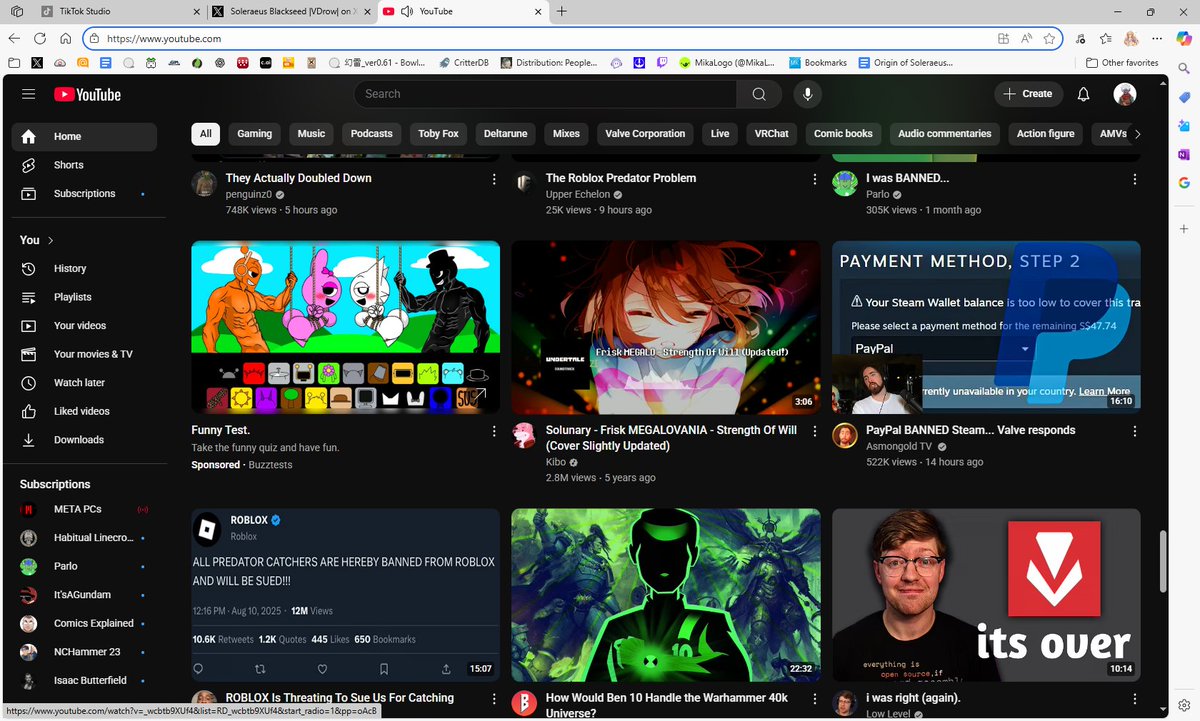Image resolution: width=1200 pixels, height=721 pixels.
Task: Open the Funny Test ad thumbnail
Action: pyautogui.click(x=346, y=327)
